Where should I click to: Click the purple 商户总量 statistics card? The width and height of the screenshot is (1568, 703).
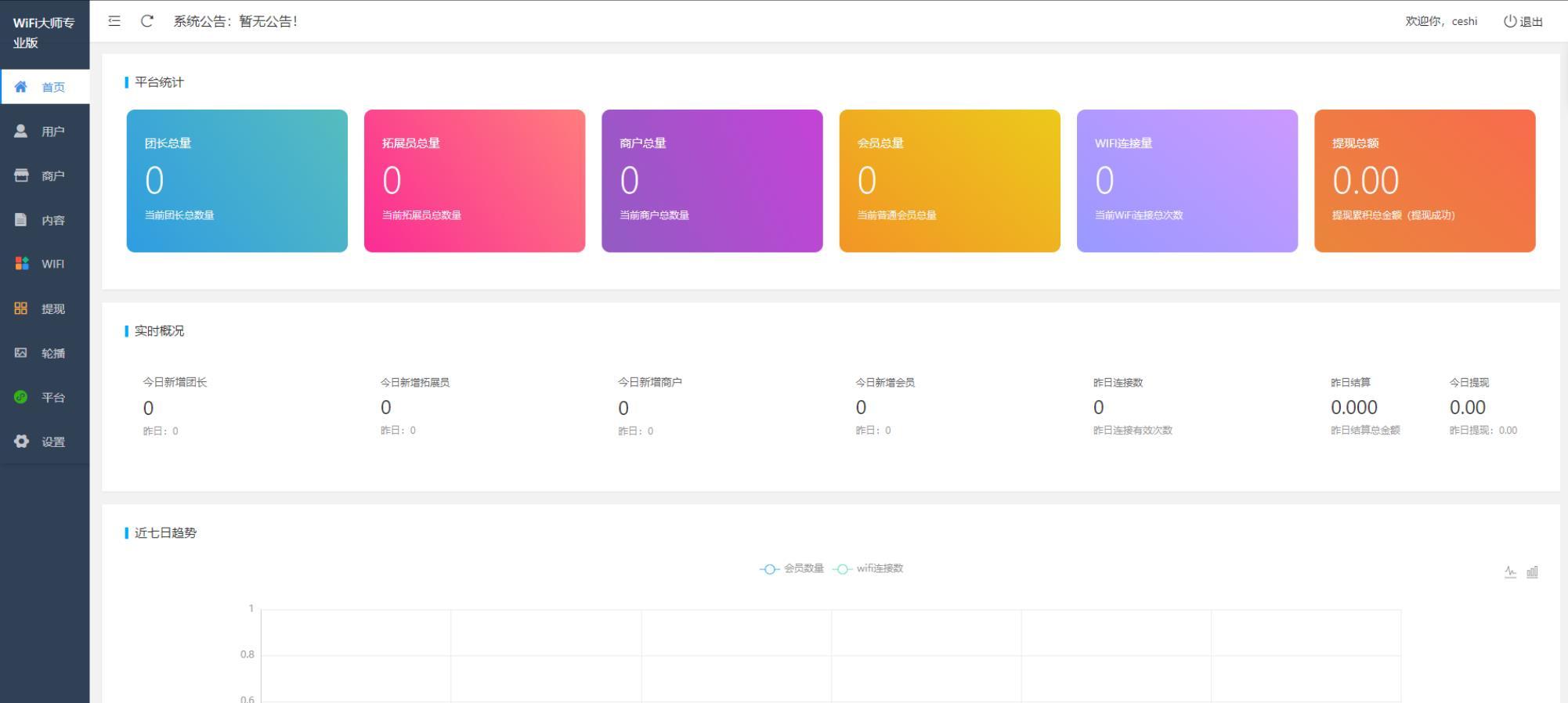[x=711, y=181]
